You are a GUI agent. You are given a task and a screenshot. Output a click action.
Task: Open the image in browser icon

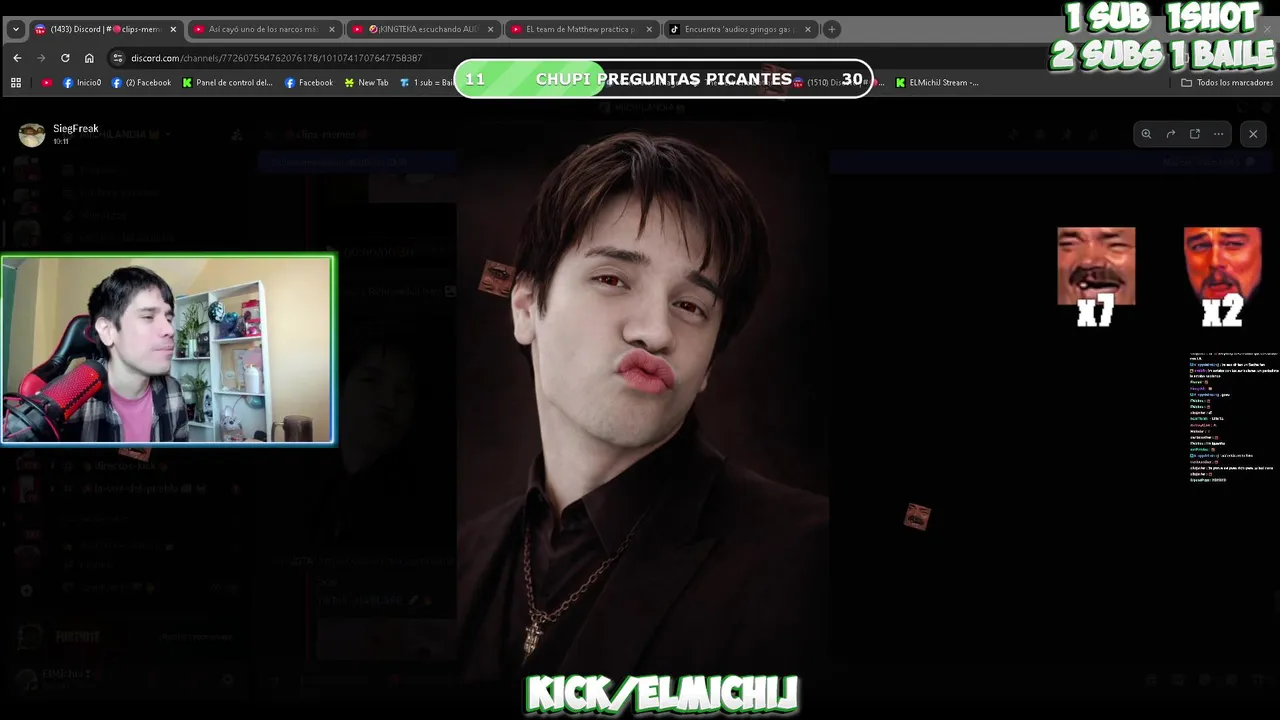coord(1194,134)
